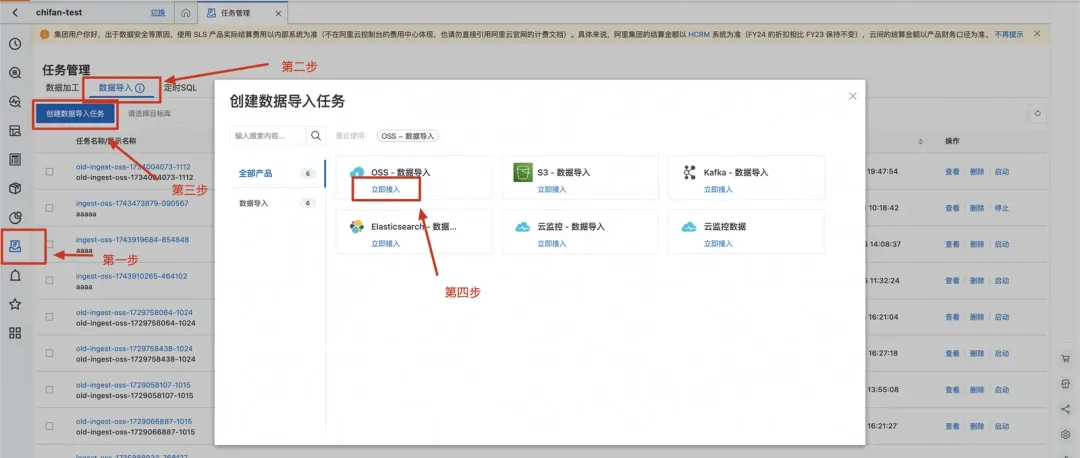Click the recent OSS - 数据导入 tag
This screenshot has height=458, width=1080.
(408, 136)
